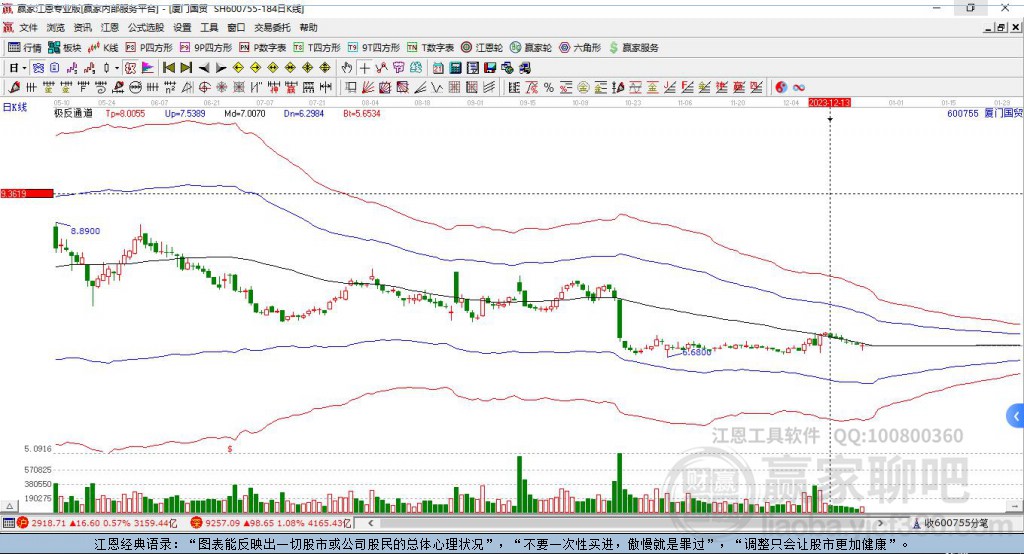Open the 六角形 hexagon tool
Viewport: 1024px width, 554px height.
pos(579,47)
